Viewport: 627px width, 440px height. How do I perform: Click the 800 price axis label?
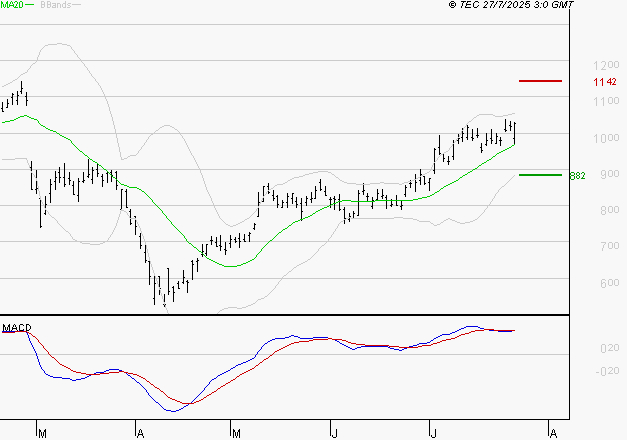coord(610,210)
